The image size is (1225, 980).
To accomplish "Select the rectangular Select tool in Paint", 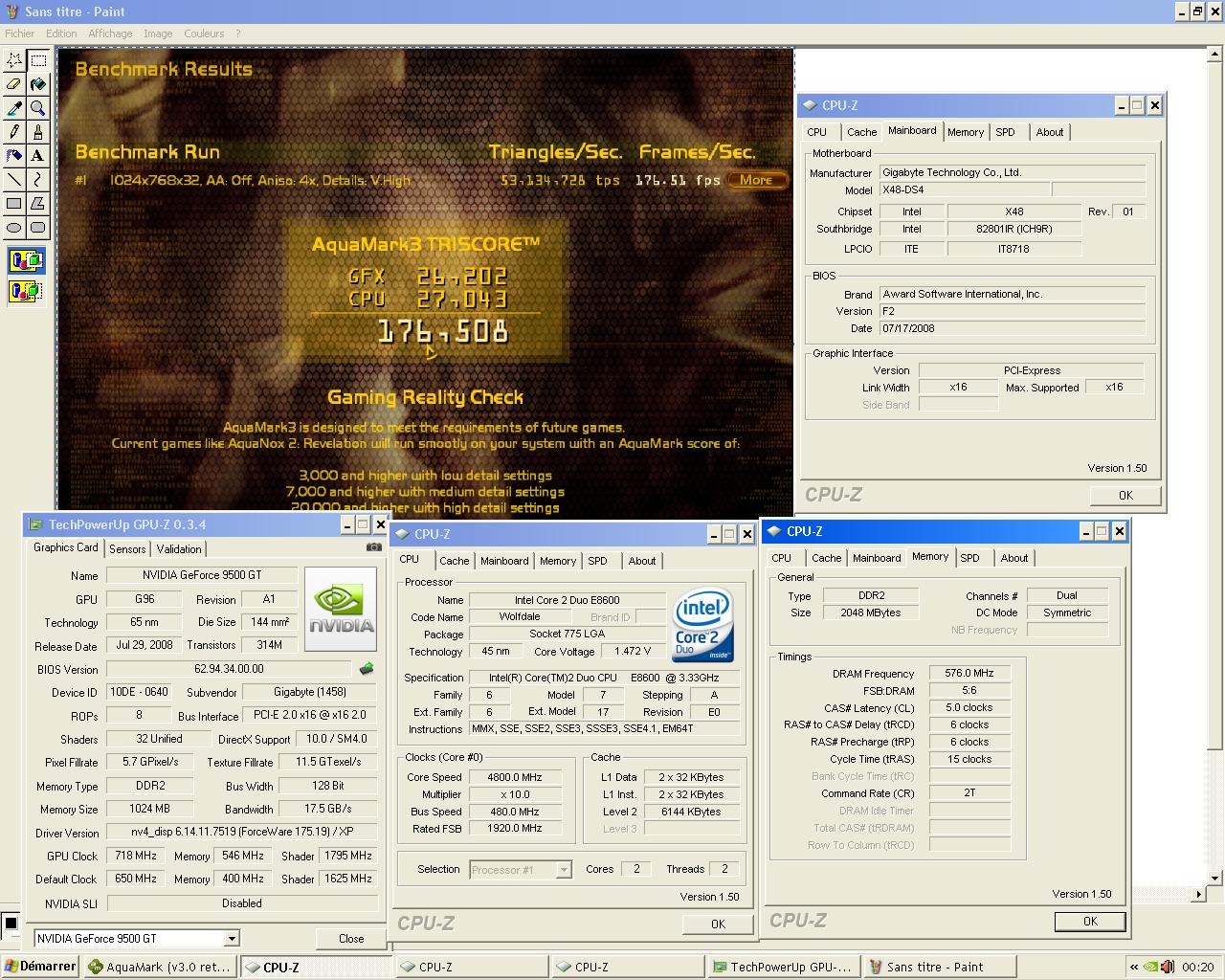I will tap(38, 60).
